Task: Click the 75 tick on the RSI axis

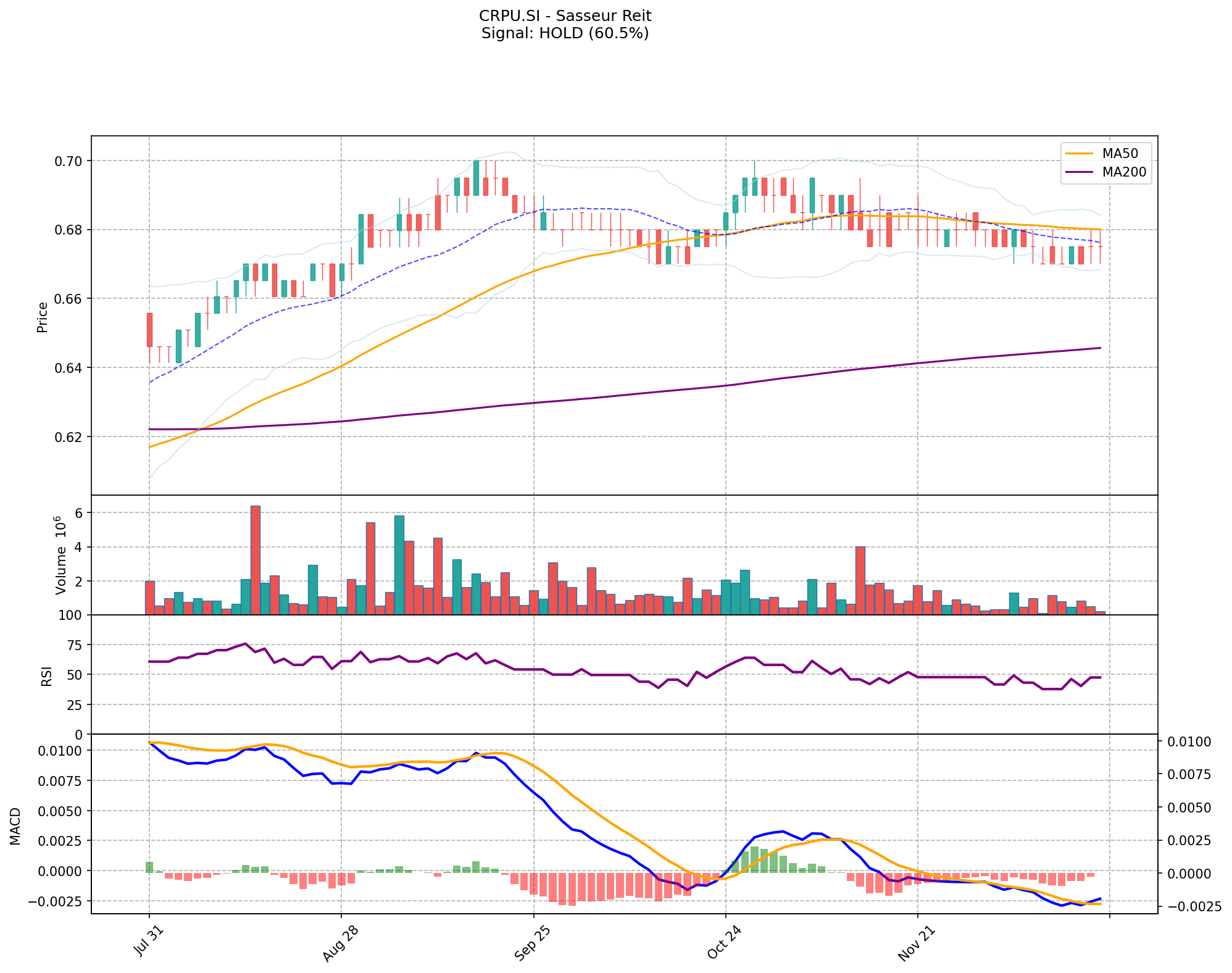Action: 73,646
